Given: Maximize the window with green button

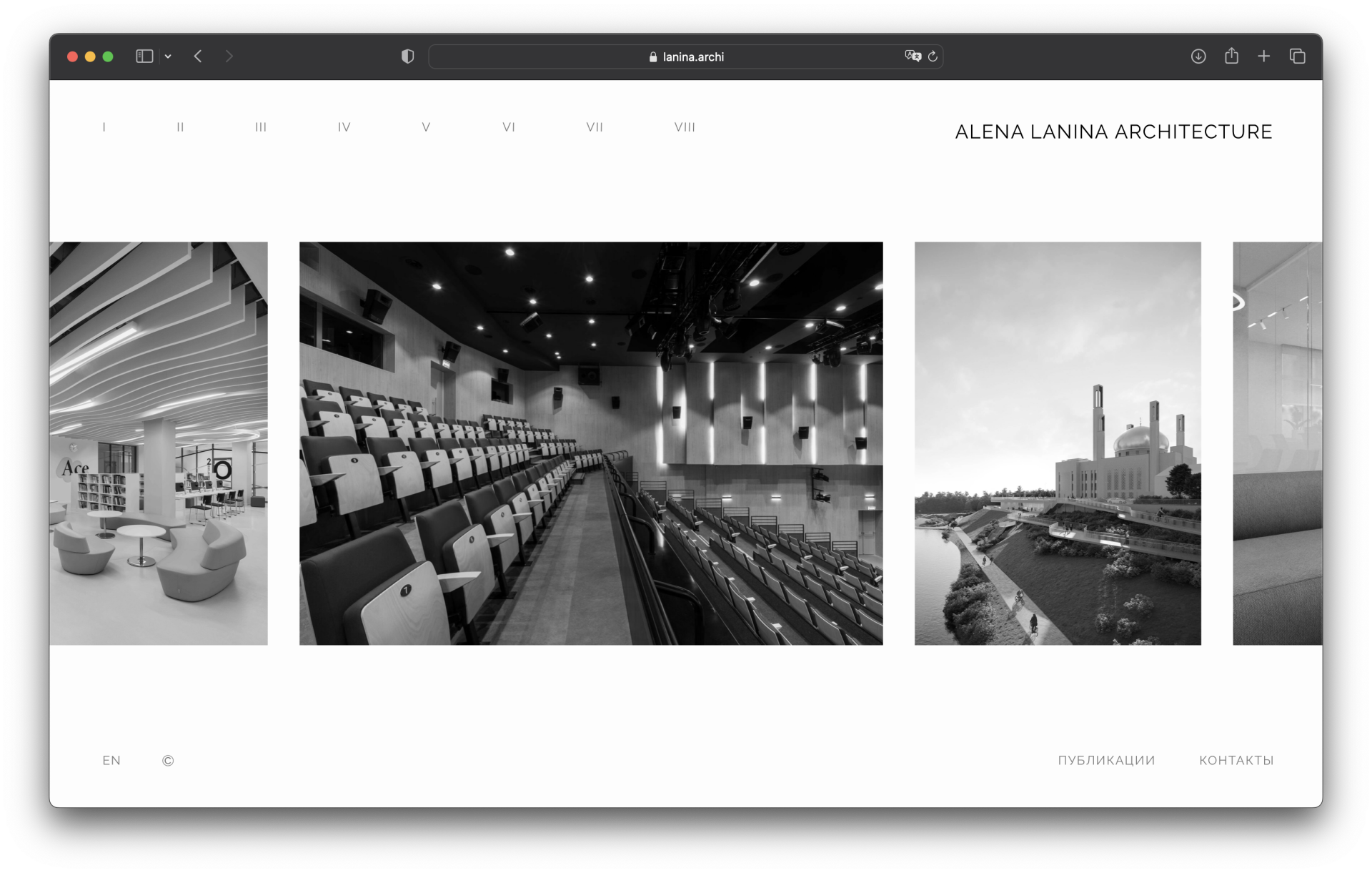Looking at the screenshot, I should (108, 56).
